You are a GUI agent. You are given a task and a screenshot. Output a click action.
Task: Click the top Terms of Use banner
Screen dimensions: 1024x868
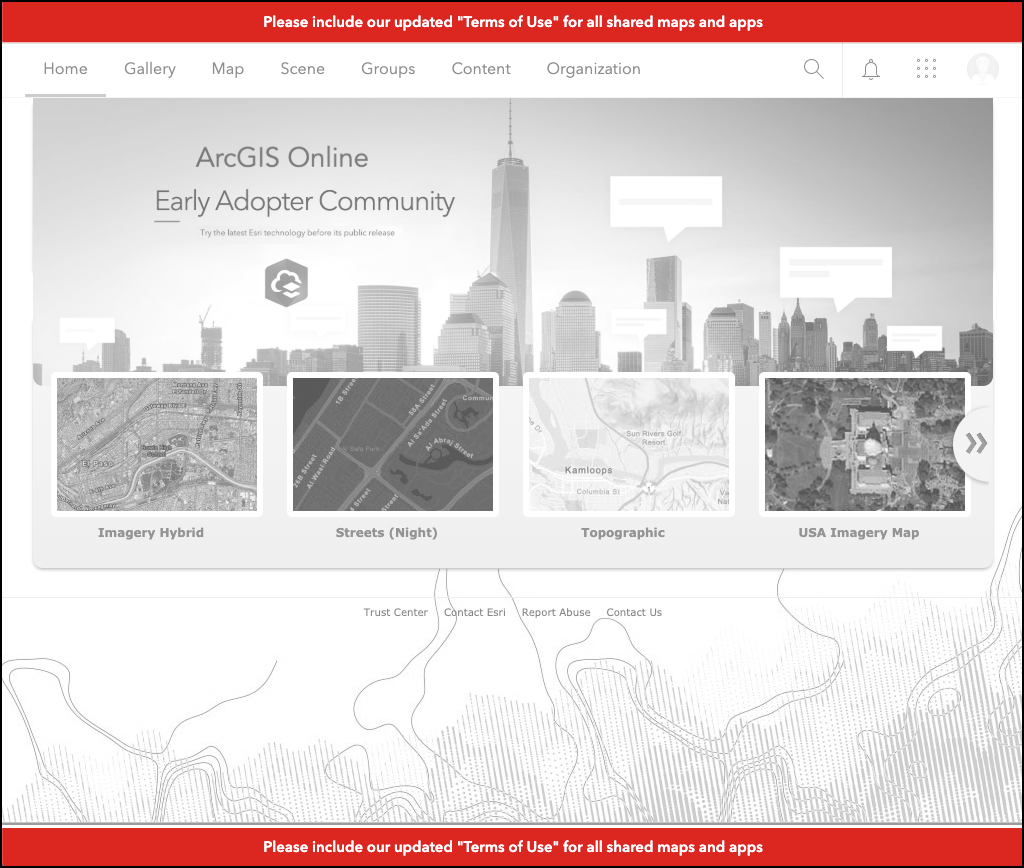[x=513, y=22]
